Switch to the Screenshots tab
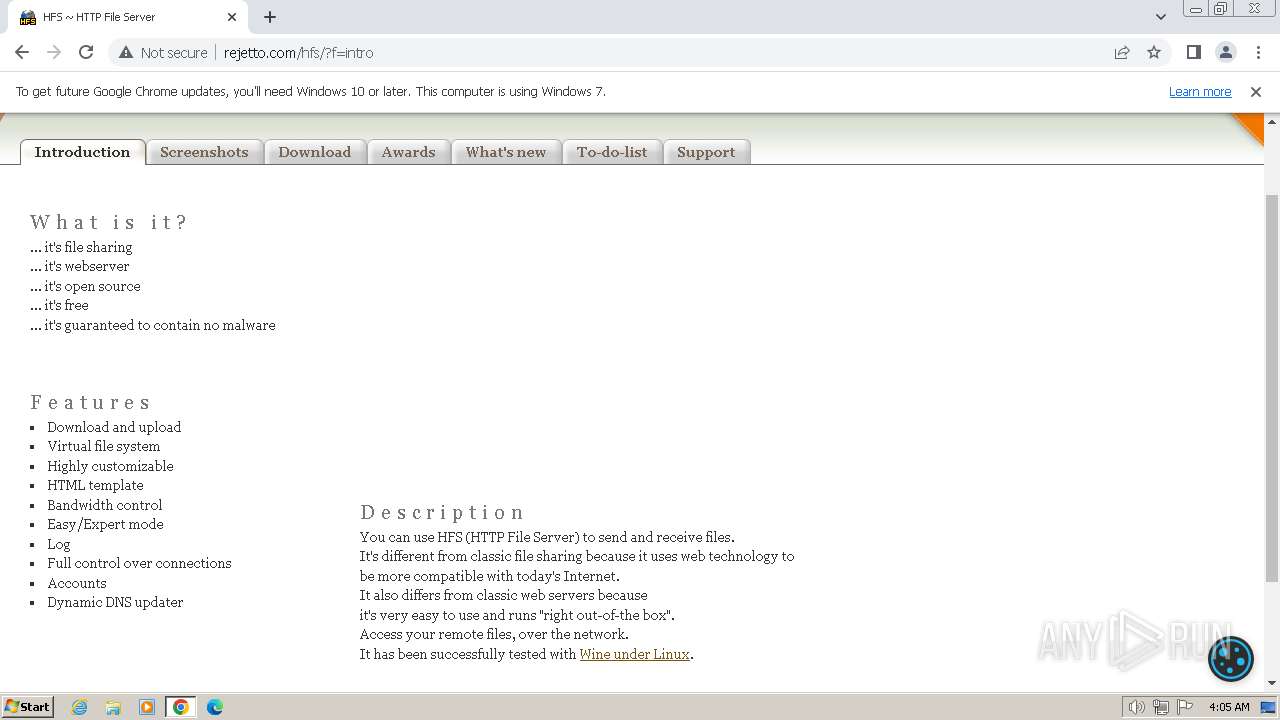The width and height of the screenshot is (1280, 720). pos(204,152)
